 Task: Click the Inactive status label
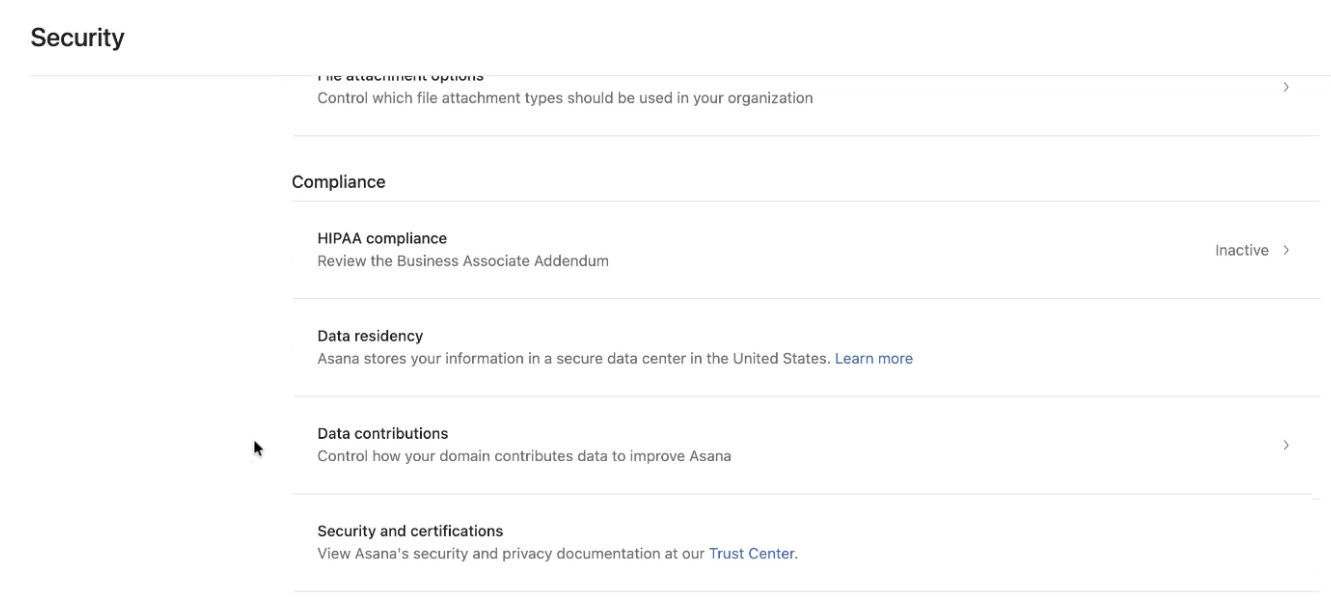(1241, 250)
